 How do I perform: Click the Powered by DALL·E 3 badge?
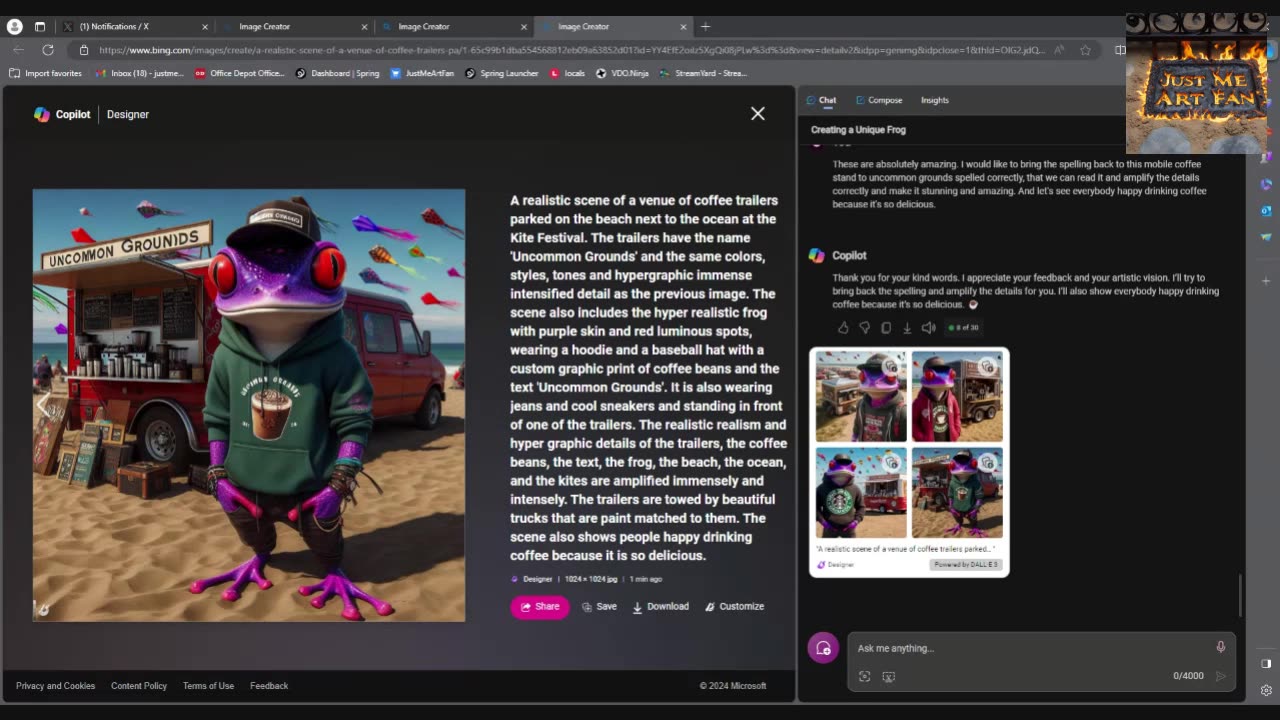pos(966,565)
